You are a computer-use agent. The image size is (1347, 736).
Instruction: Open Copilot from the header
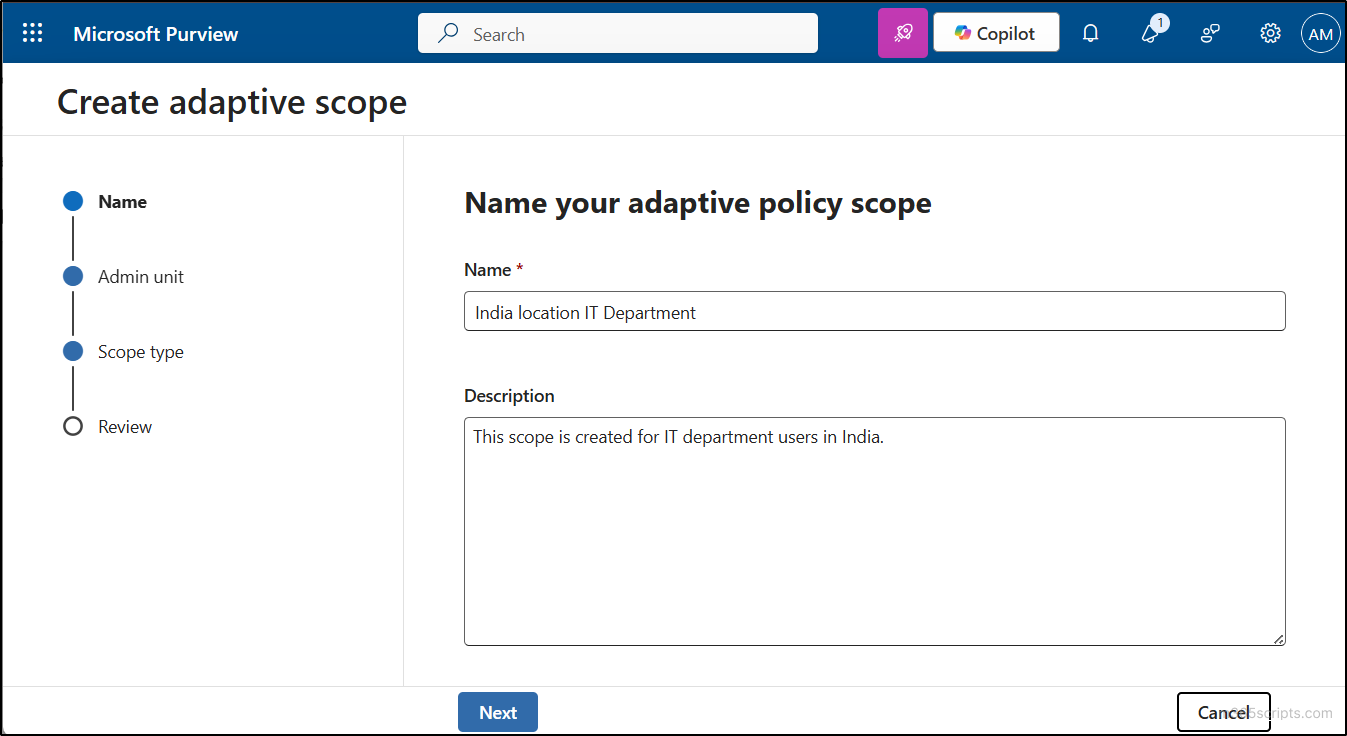pyautogui.click(x=996, y=33)
